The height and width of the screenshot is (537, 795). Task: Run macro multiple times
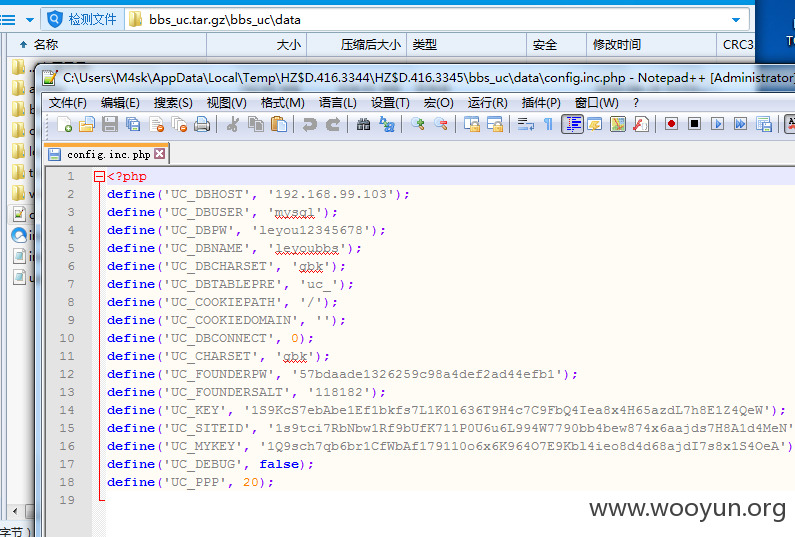click(x=740, y=124)
